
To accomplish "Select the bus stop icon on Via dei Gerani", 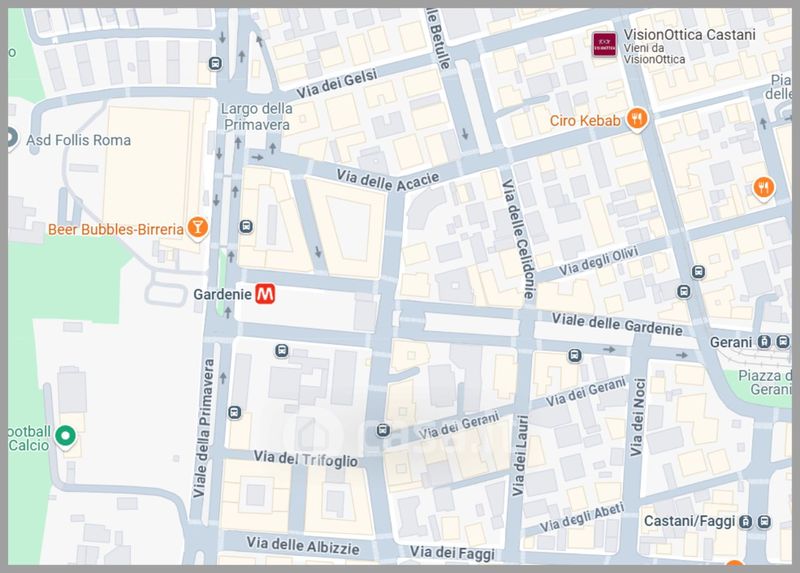I will pos(383,431).
